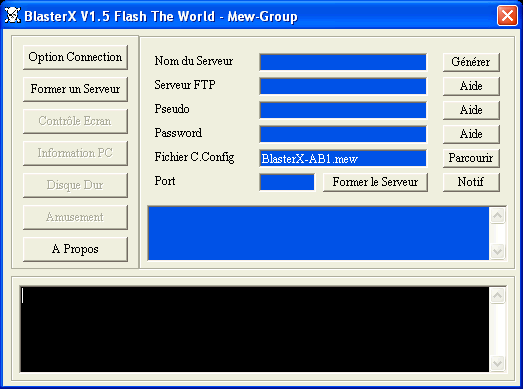523x389 pixels.
Task: Click up arrow of black console scrollbar
Action: 498,296
